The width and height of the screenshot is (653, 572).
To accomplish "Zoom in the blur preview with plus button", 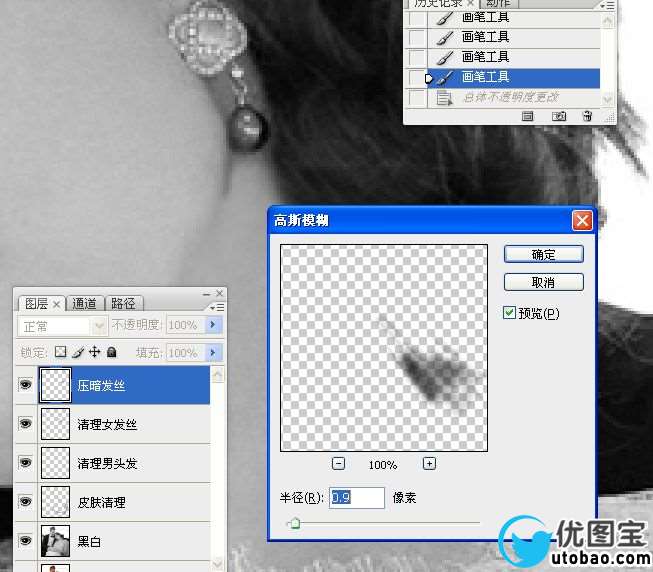I will click(x=429, y=463).
